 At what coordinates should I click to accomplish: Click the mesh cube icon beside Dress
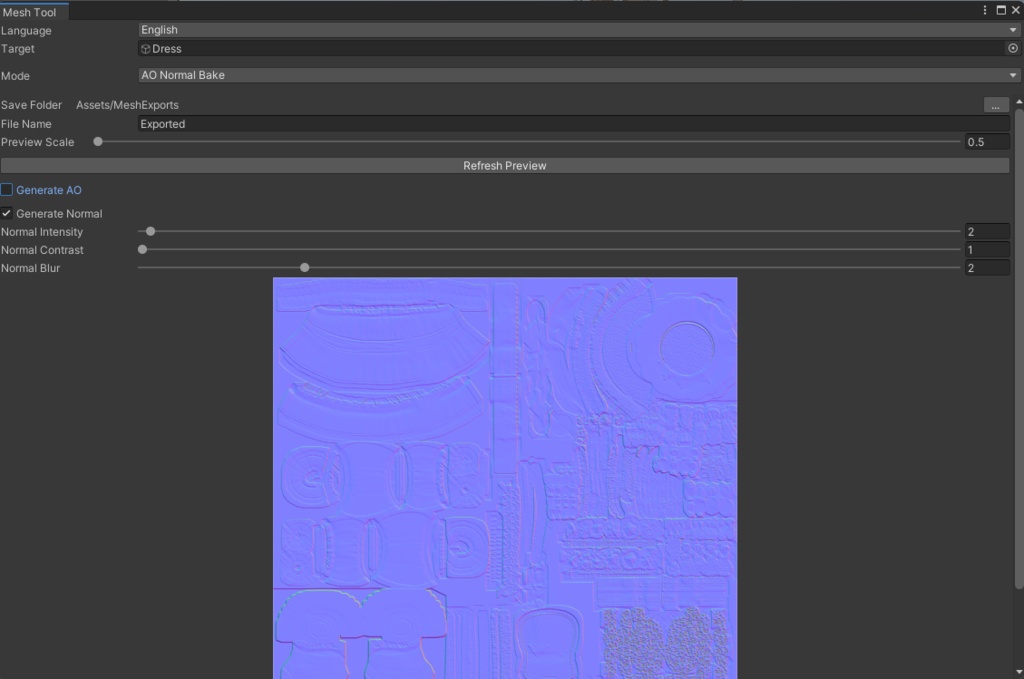146,48
